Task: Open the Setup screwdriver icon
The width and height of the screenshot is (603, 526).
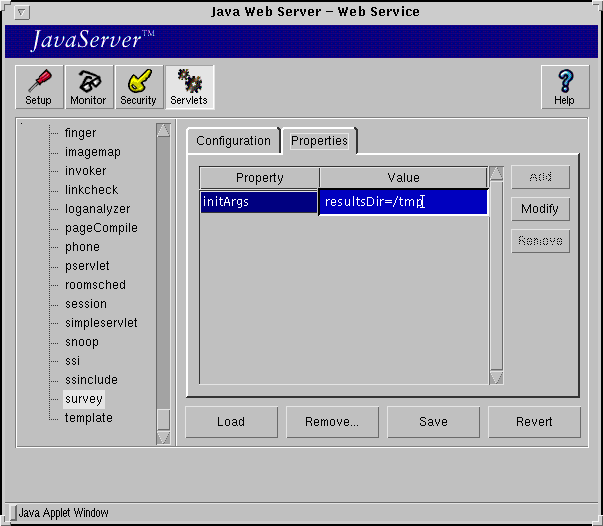Action: click(x=39, y=87)
